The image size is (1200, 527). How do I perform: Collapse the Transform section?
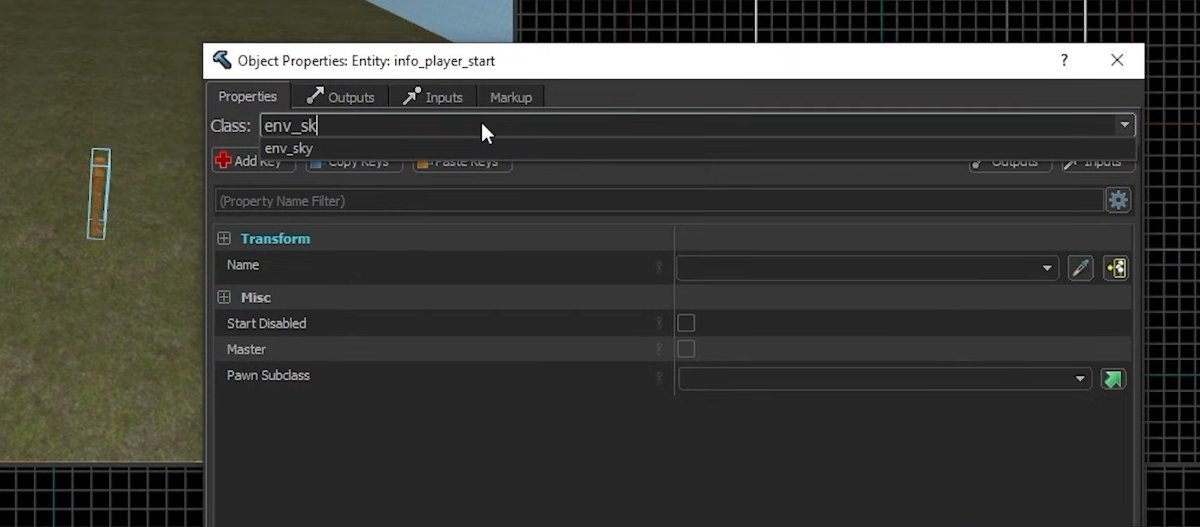pyautogui.click(x=224, y=239)
